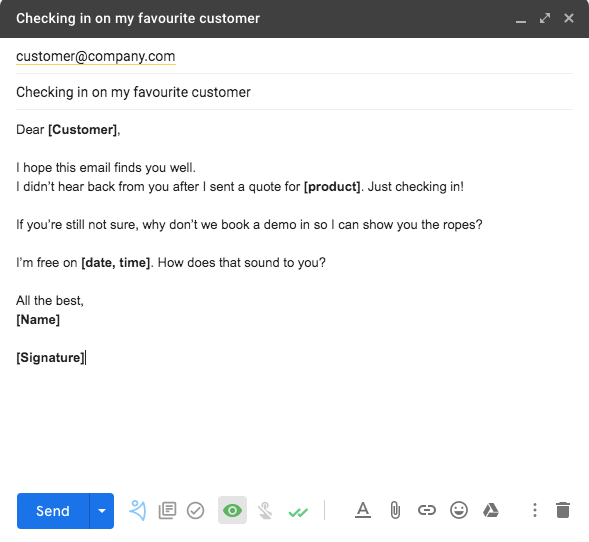Toggle the green eye tracking icon
The width and height of the screenshot is (589, 542).
coord(233,510)
